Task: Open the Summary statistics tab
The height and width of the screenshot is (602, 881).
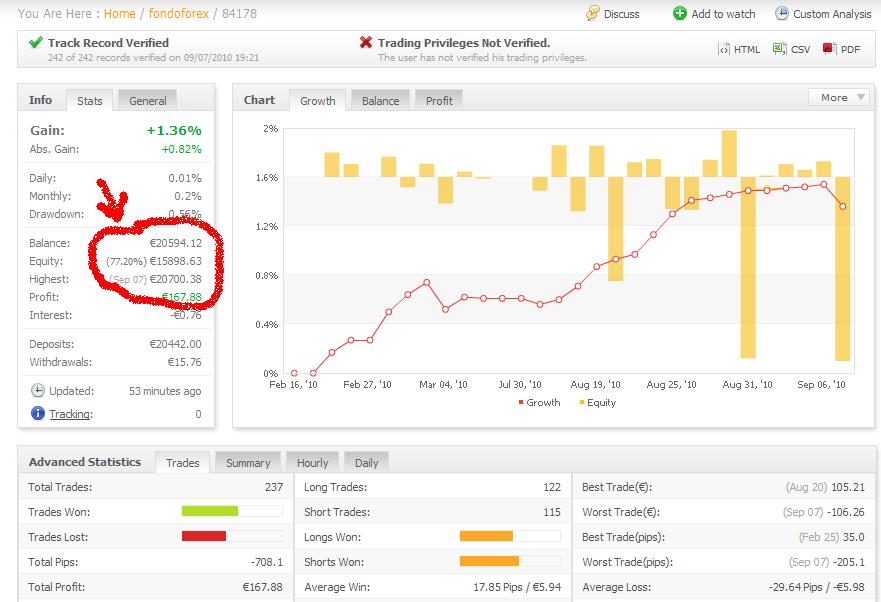Action: pos(248,463)
